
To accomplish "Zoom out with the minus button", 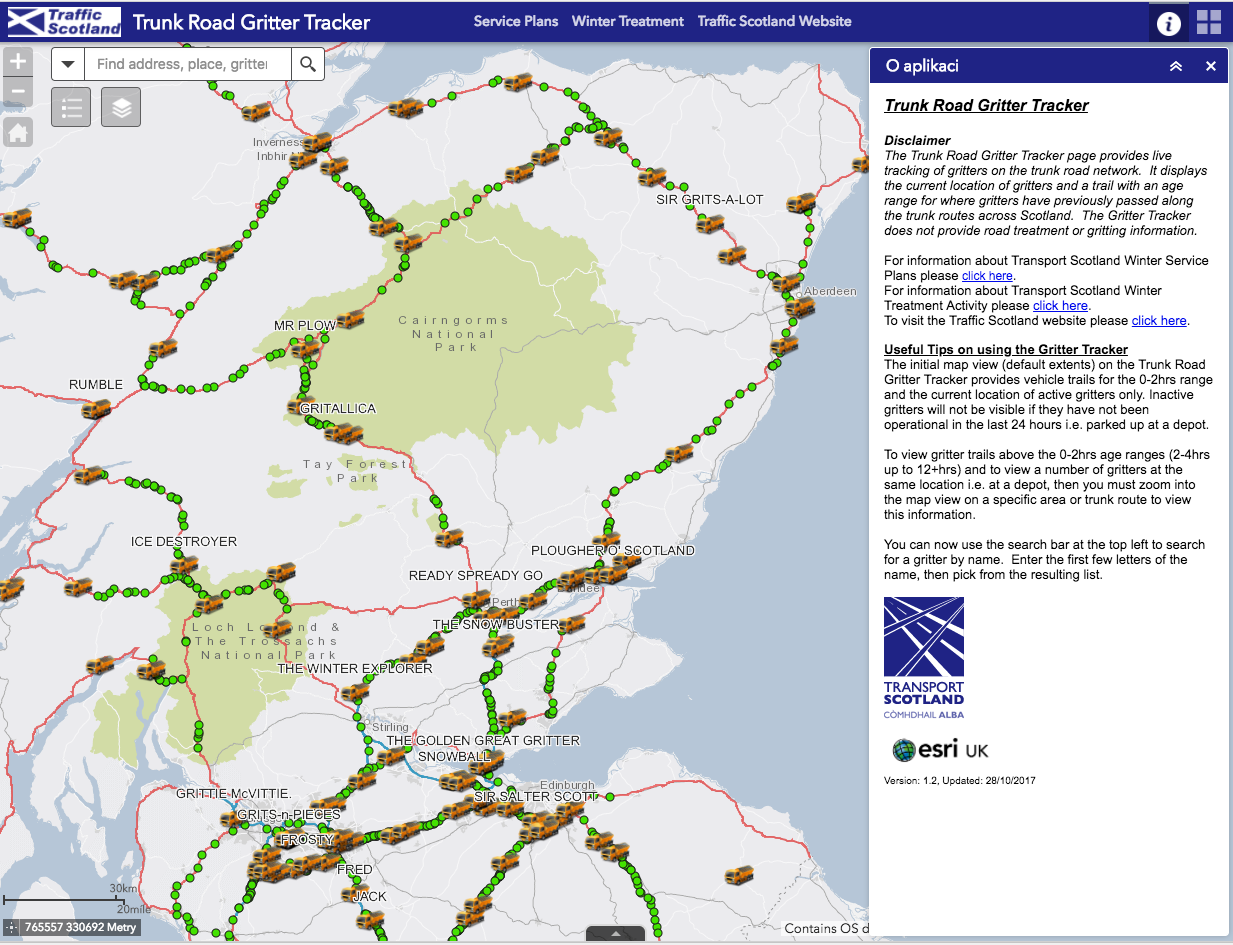I will click(x=18, y=94).
